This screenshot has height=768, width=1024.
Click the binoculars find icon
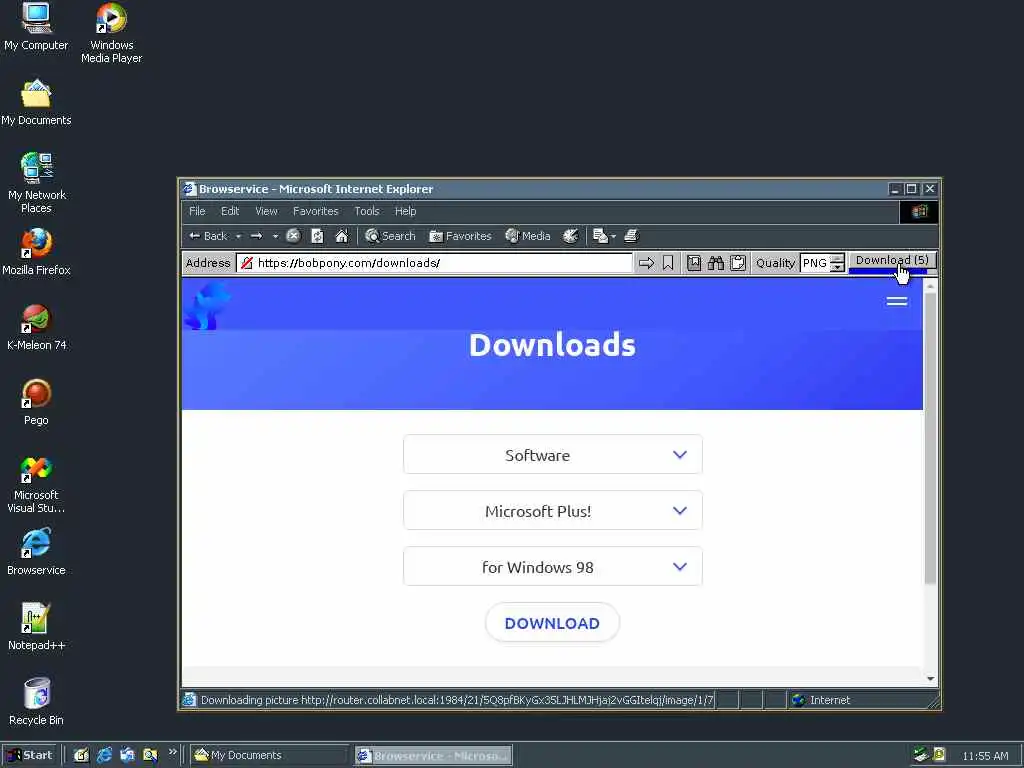click(x=716, y=263)
